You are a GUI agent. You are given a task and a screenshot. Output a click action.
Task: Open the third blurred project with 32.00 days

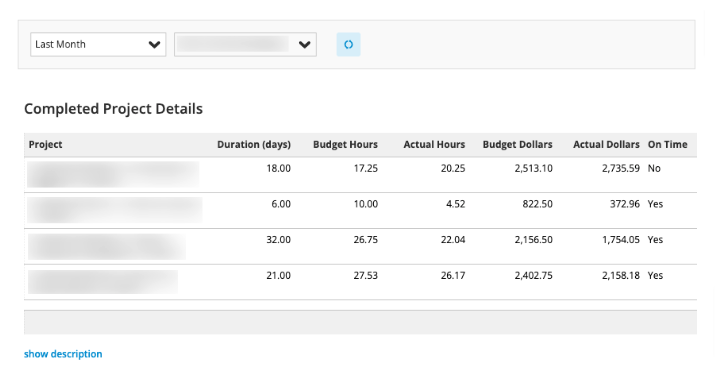point(106,246)
